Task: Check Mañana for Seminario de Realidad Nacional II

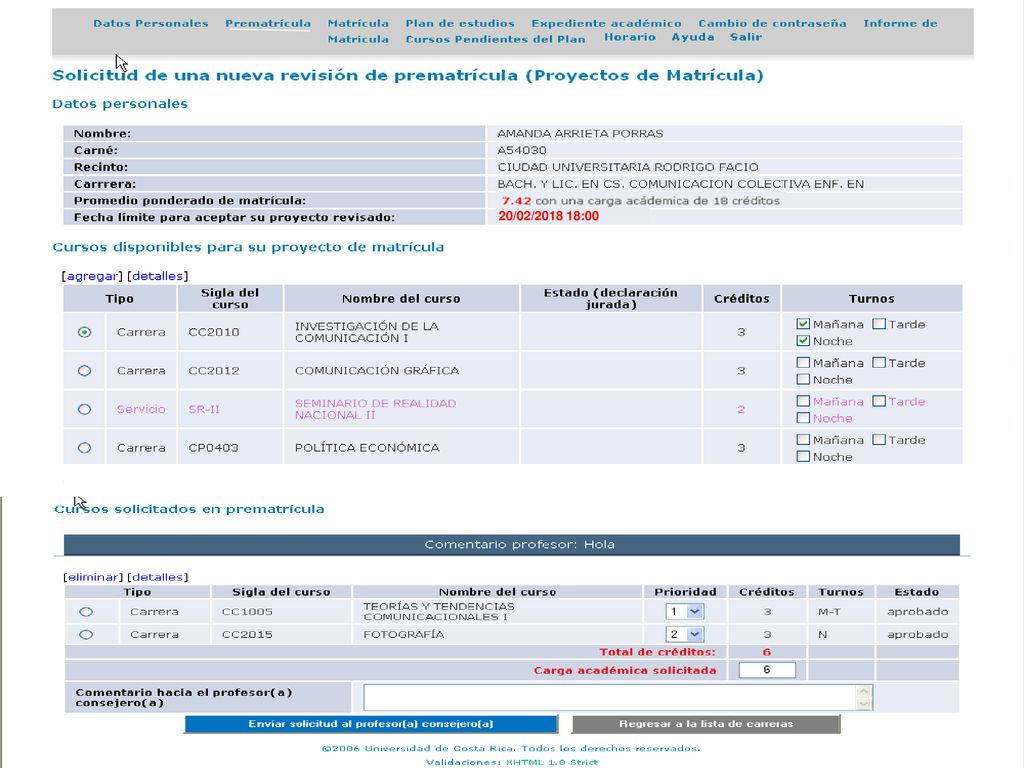Action: tap(803, 401)
